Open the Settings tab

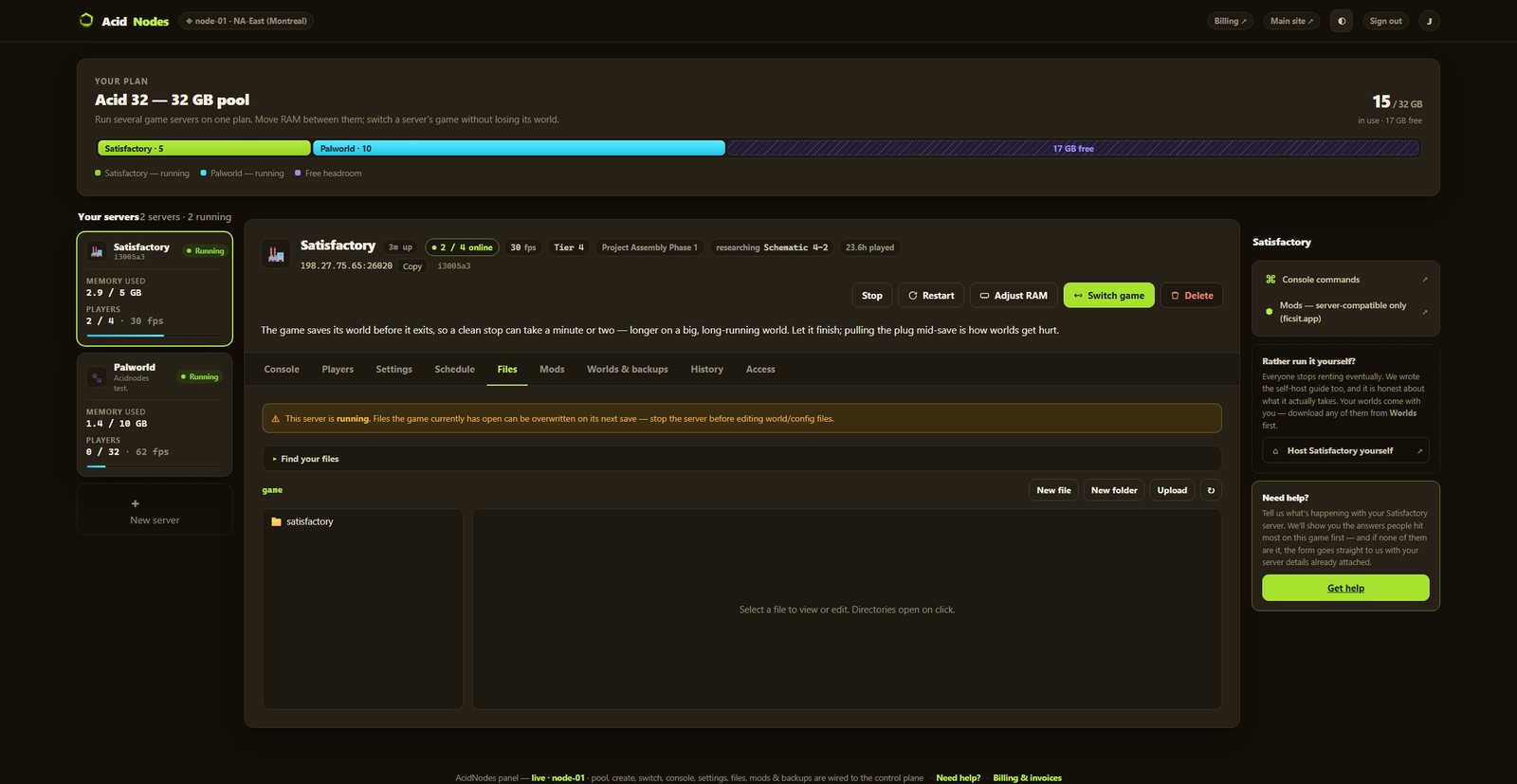tap(394, 370)
